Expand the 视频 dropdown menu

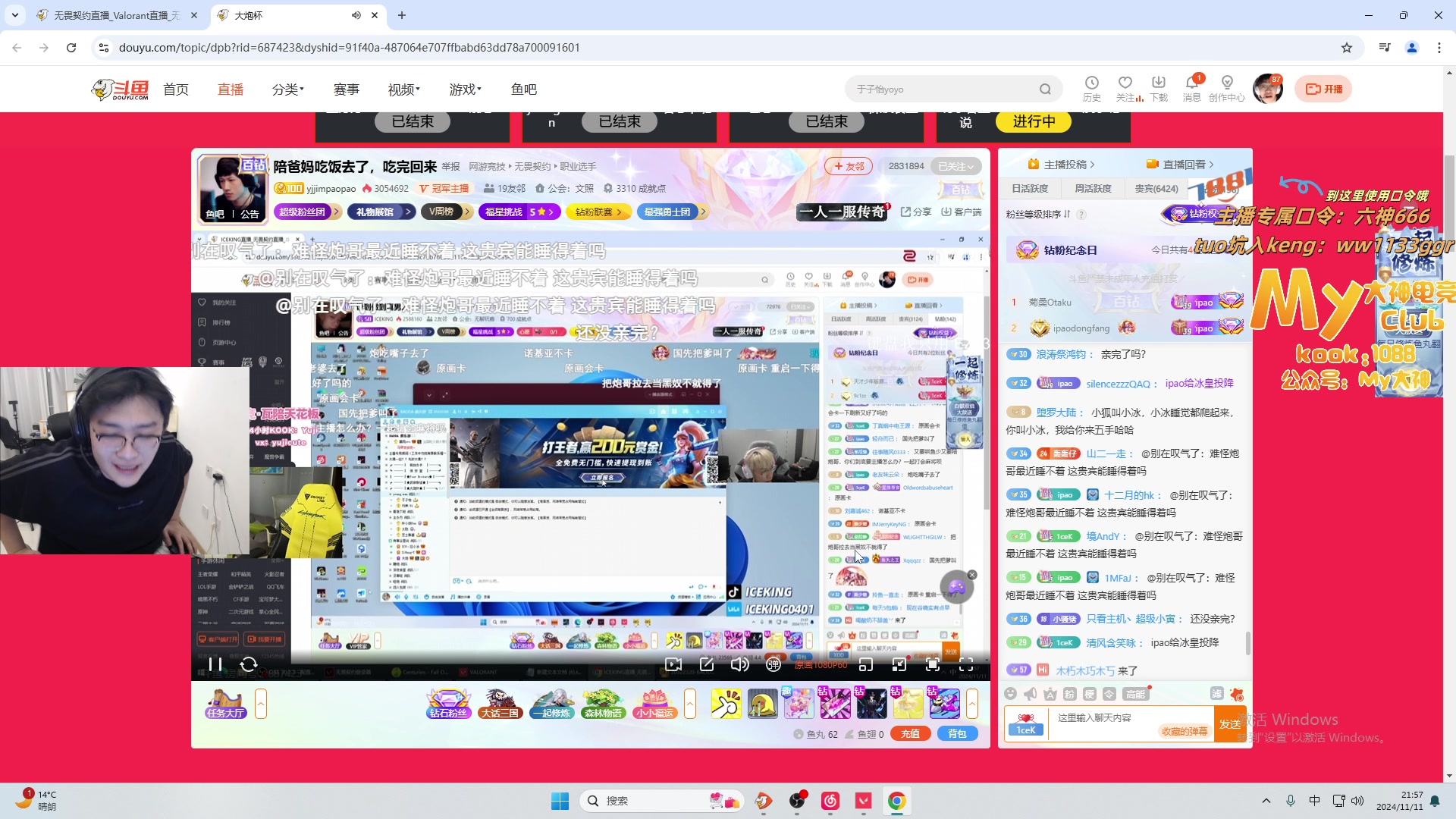click(x=404, y=89)
